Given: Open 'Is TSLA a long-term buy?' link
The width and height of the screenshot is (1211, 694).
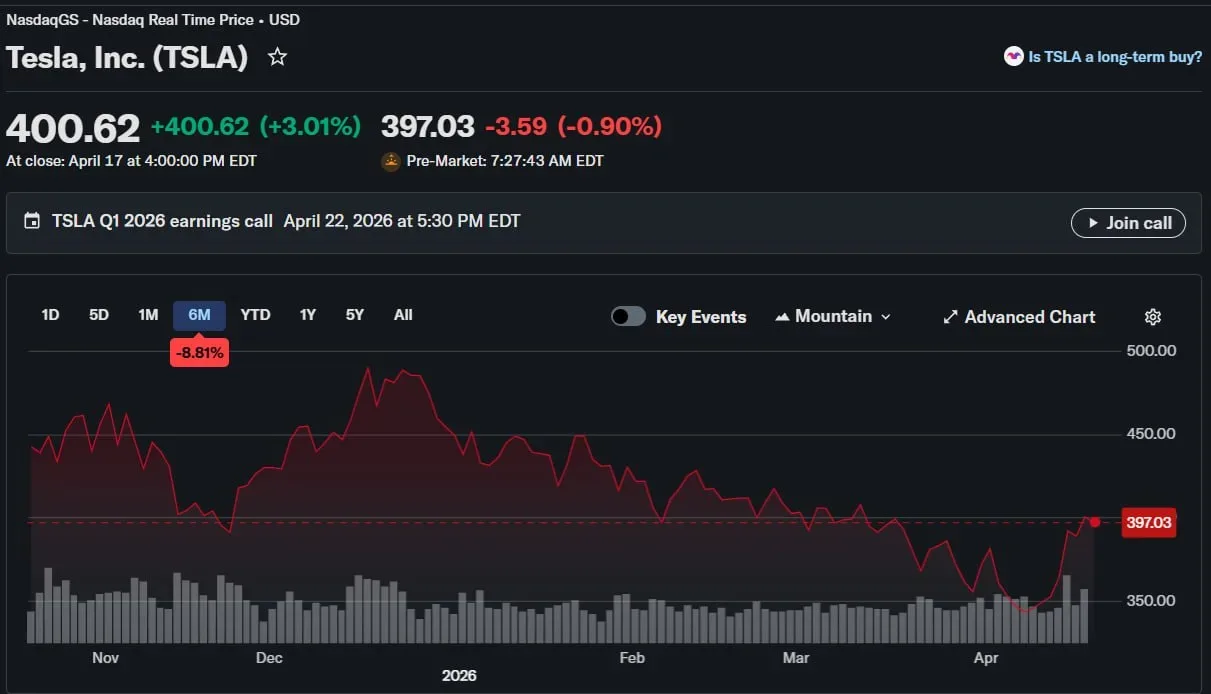Looking at the screenshot, I should point(1115,57).
